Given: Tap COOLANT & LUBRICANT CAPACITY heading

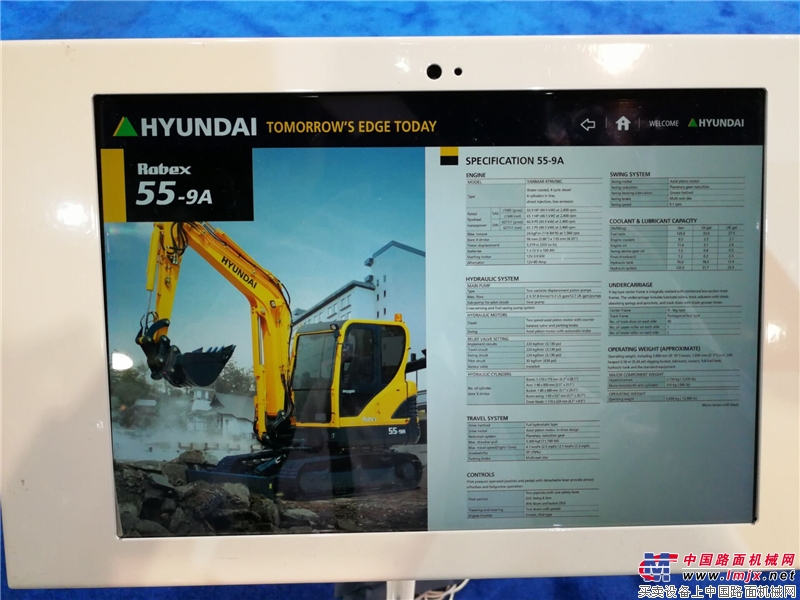Looking at the screenshot, I should click(653, 221).
